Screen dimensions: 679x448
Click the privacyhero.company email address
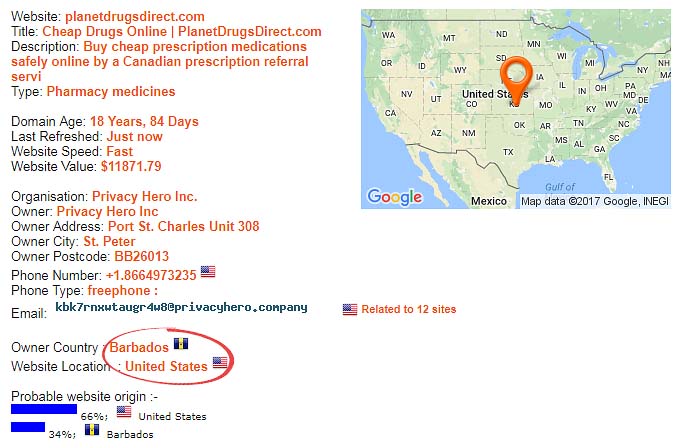181,308
